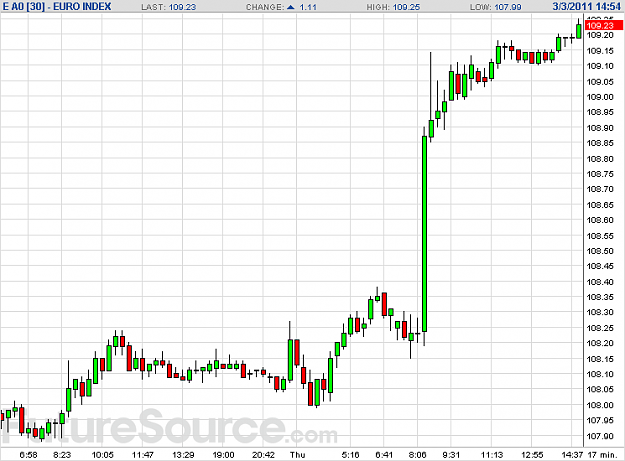625x461 pixels.
Task: Click the CHANGE up-arrow triangle icon
Action: (x=291, y=7)
